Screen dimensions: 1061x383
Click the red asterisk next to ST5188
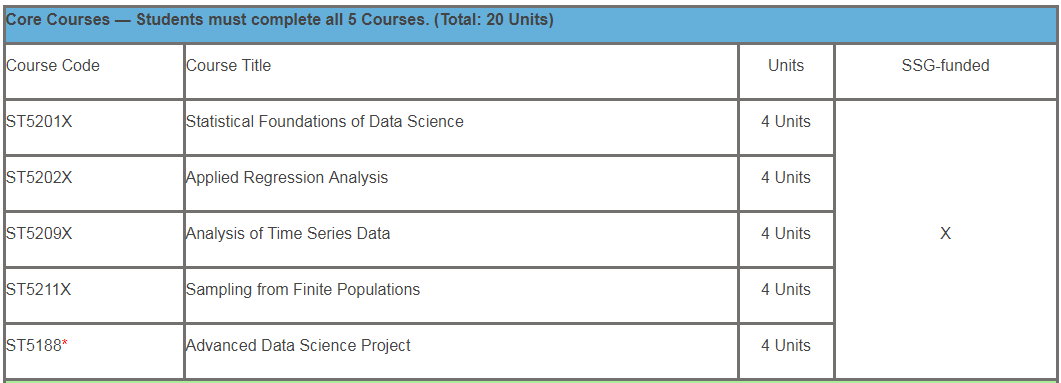coord(65,344)
